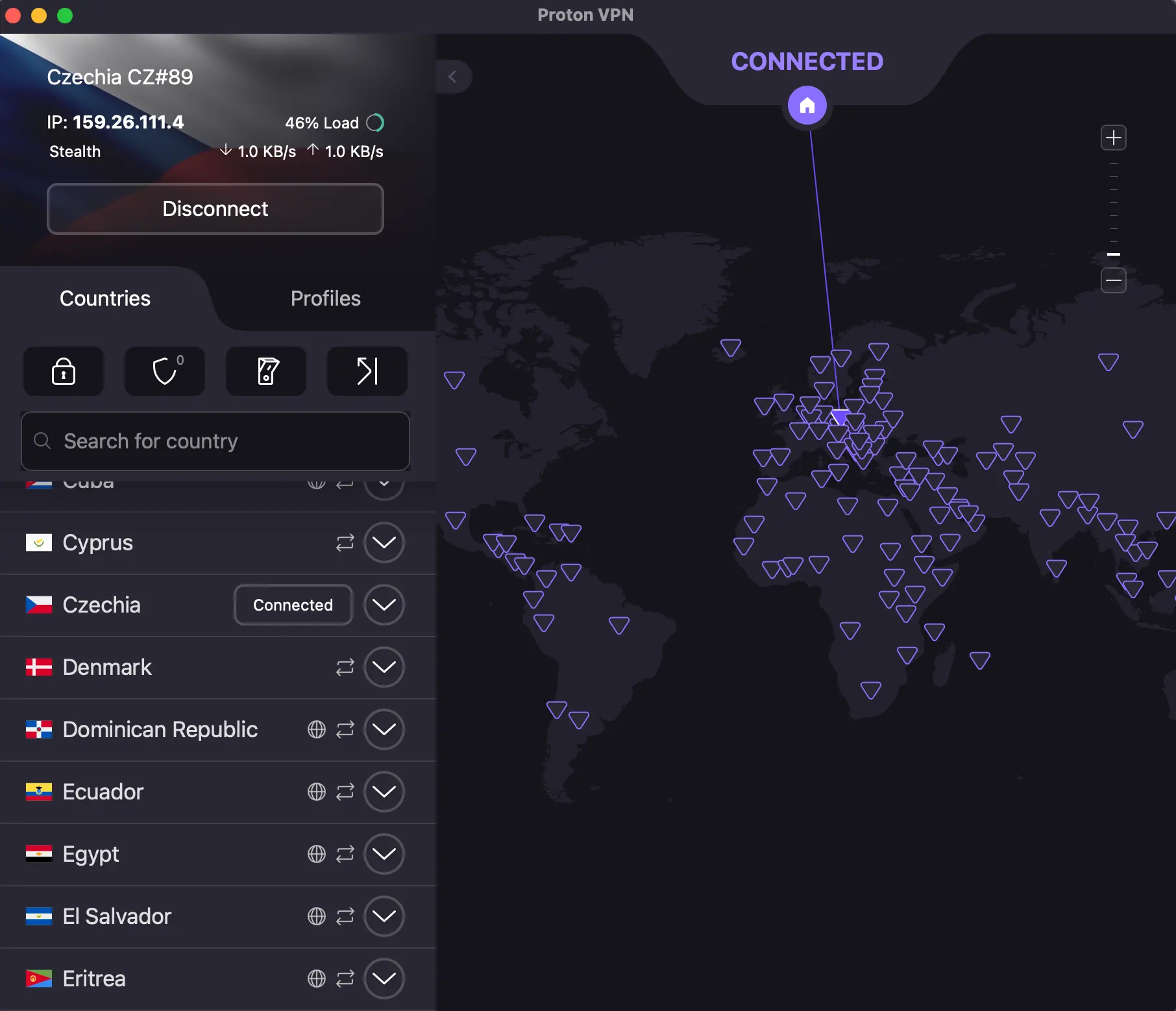
Task: Switch to the Profiles tab
Action: pos(325,298)
